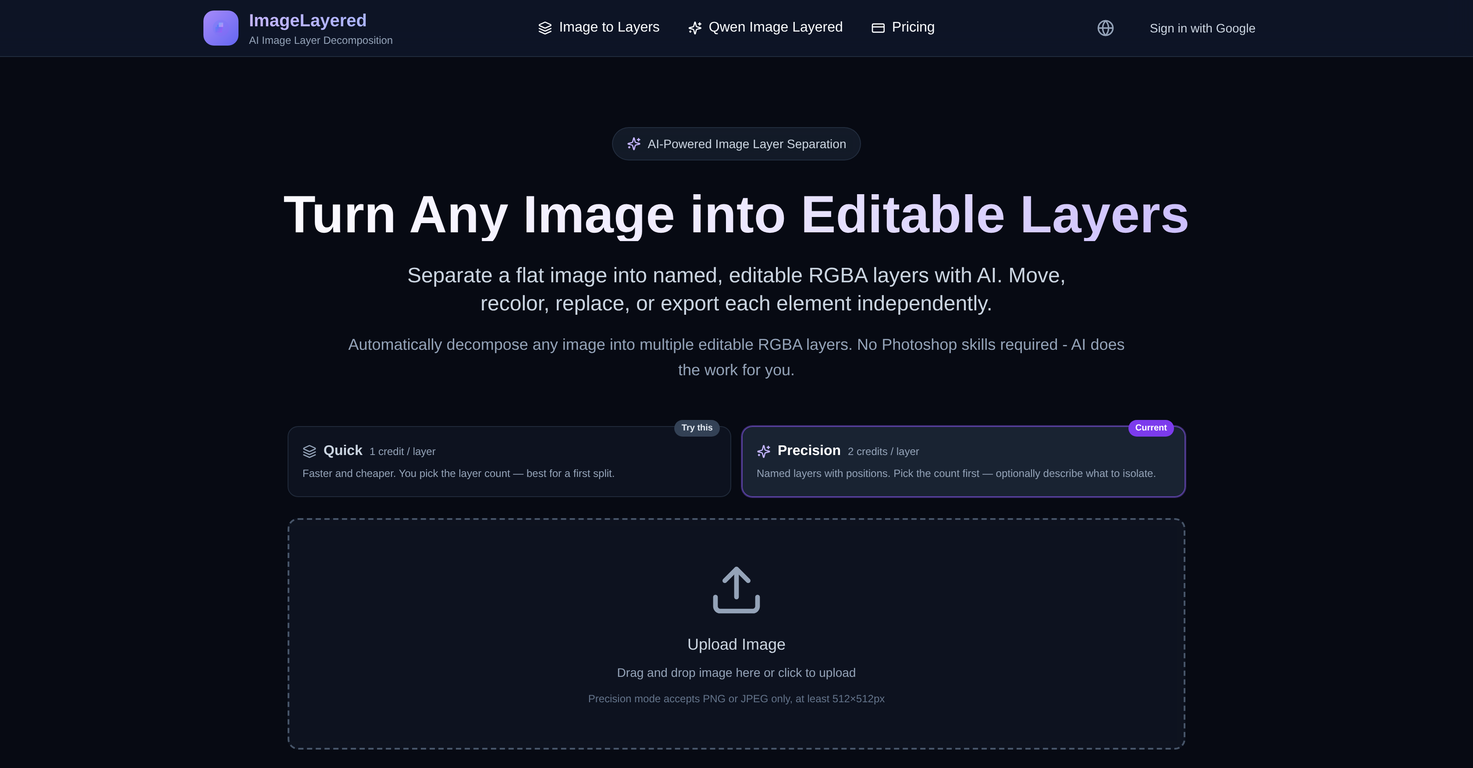1473x768 pixels.
Task: Click the 'Automatically decompose any image' paragraph
Action: pyautogui.click(x=736, y=357)
